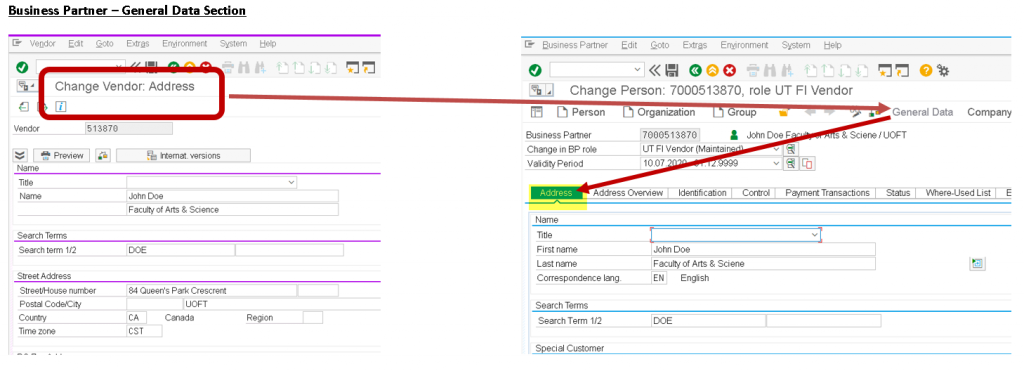1024x371 pixels.
Task: Click the lock icon next to Preview button
Action: [x=103, y=155]
